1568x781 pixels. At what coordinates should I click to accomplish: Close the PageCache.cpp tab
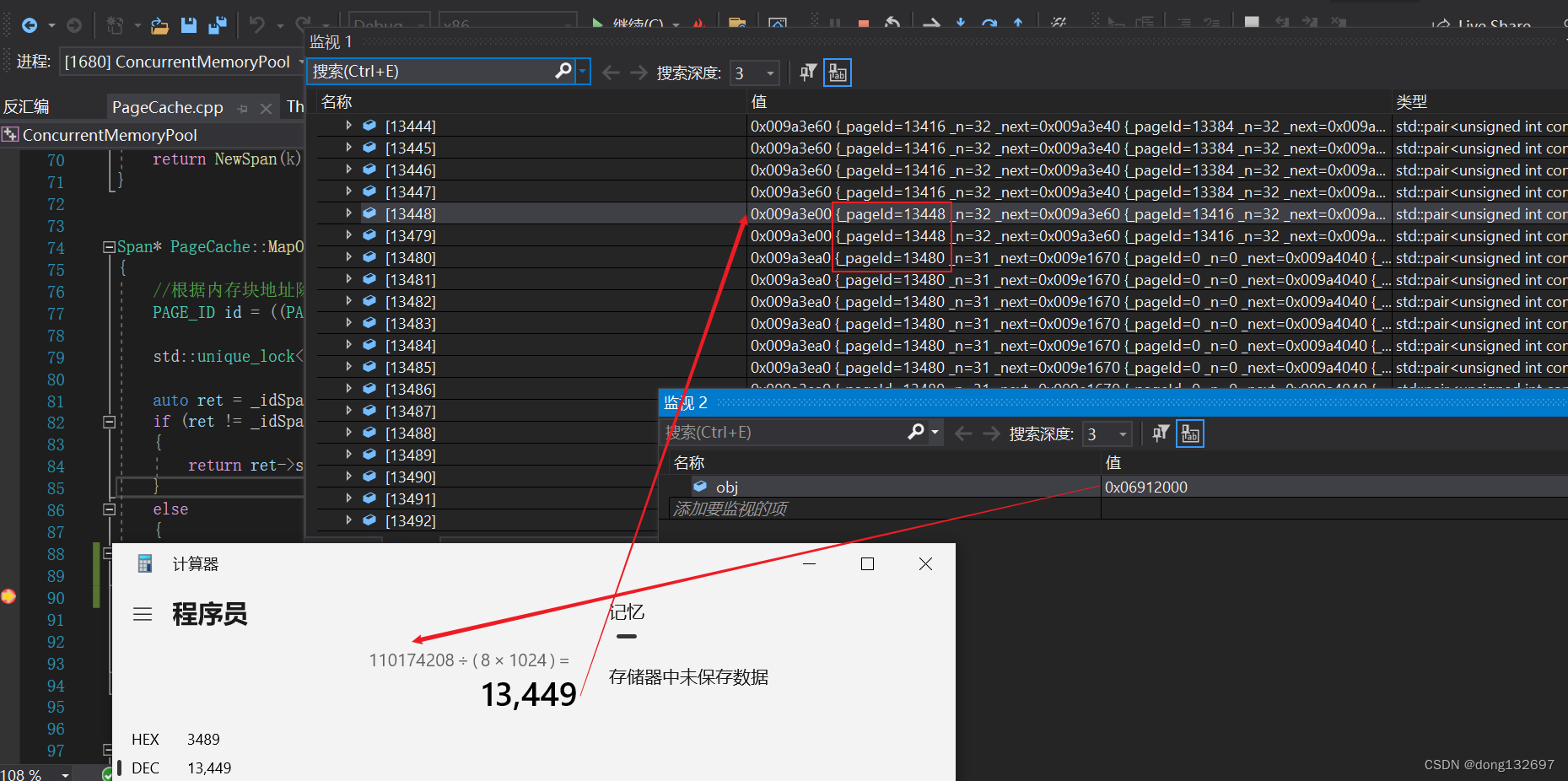tap(266, 108)
